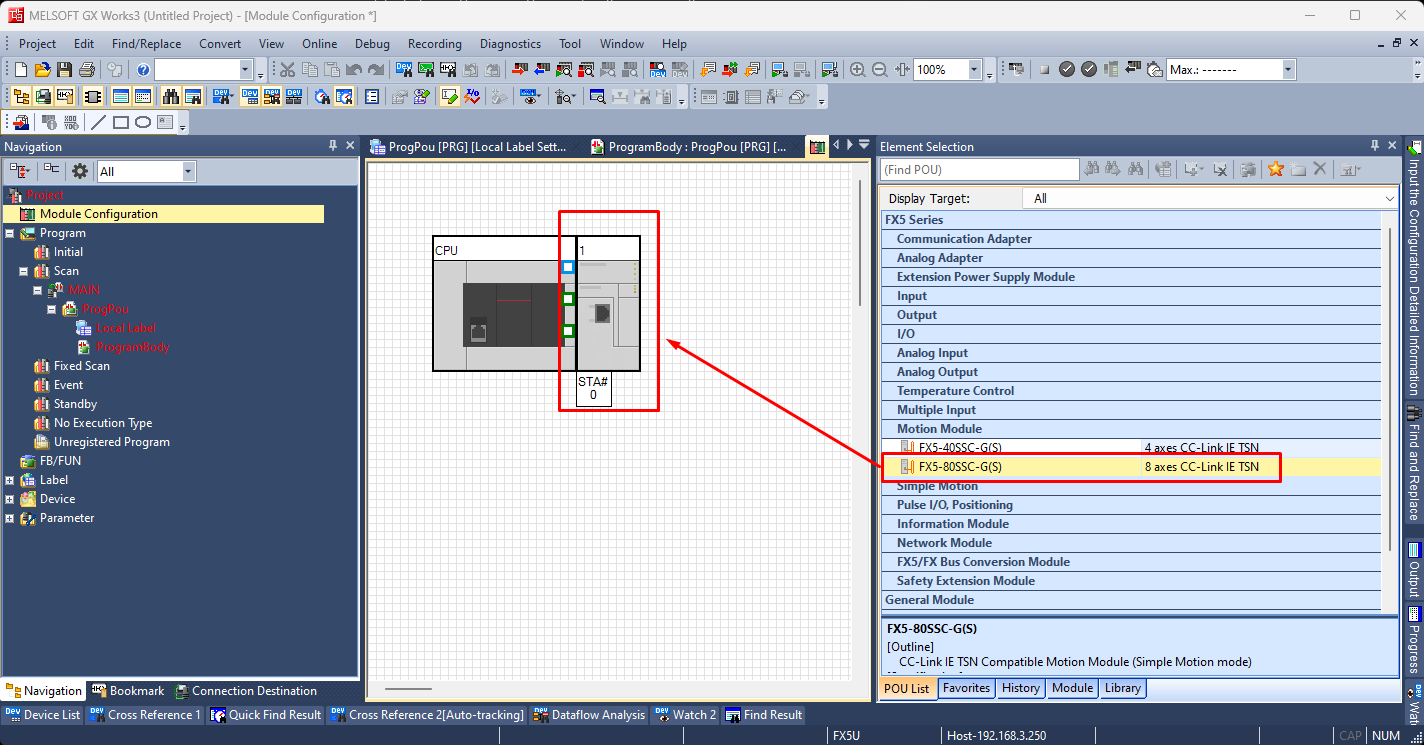Expand the Device tree node
This screenshot has width=1424, height=745.
coord(10,499)
